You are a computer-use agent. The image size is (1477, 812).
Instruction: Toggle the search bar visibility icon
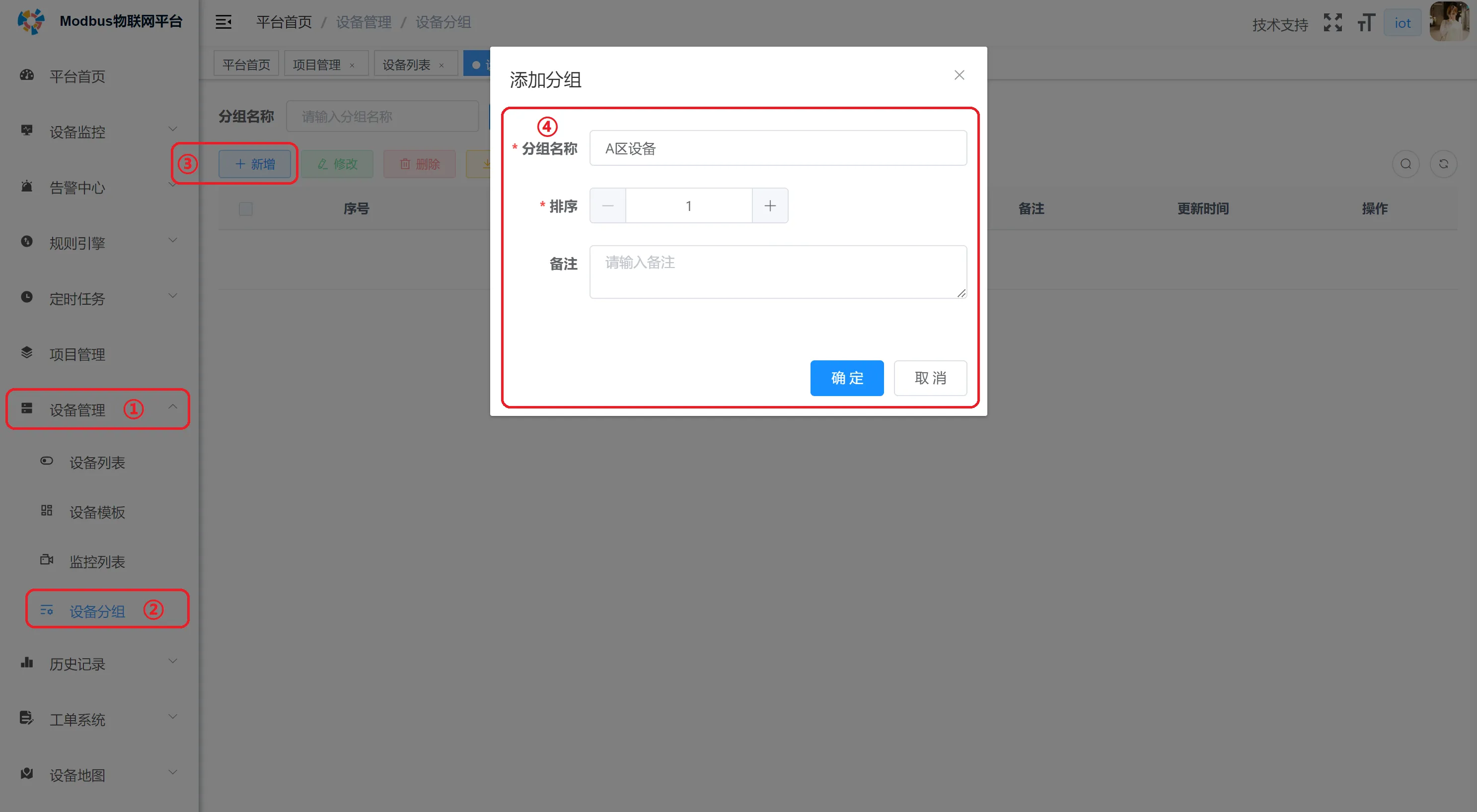(1405, 164)
